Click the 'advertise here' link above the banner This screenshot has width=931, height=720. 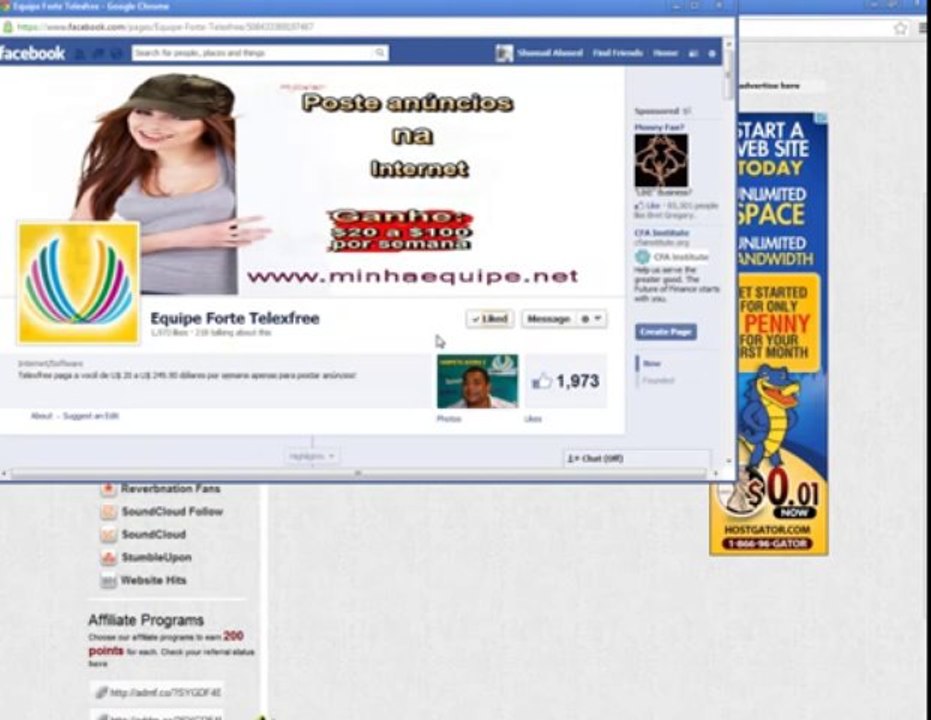point(769,85)
